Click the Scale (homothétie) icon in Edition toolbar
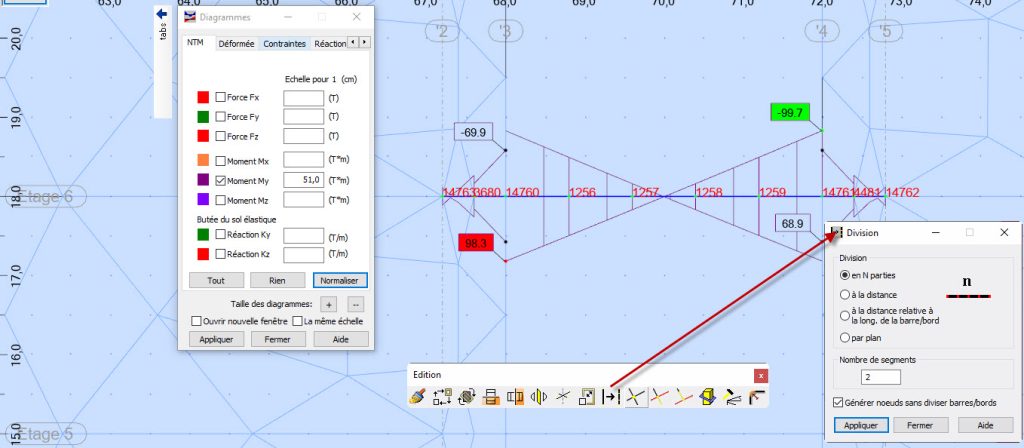 587,397
